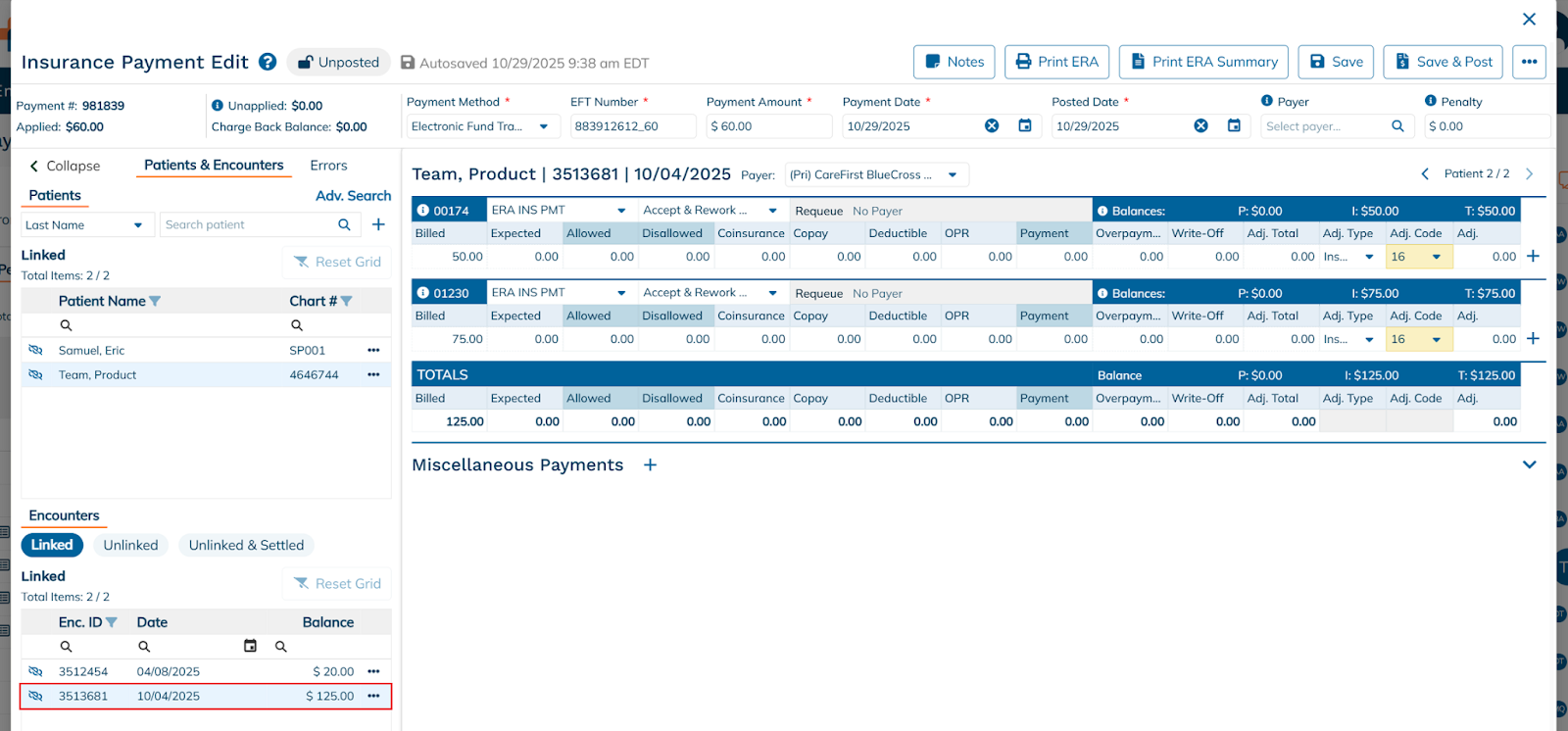Image resolution: width=1568 pixels, height=731 pixels.
Task: Toggle the Unposted status badge
Action: coord(338,62)
